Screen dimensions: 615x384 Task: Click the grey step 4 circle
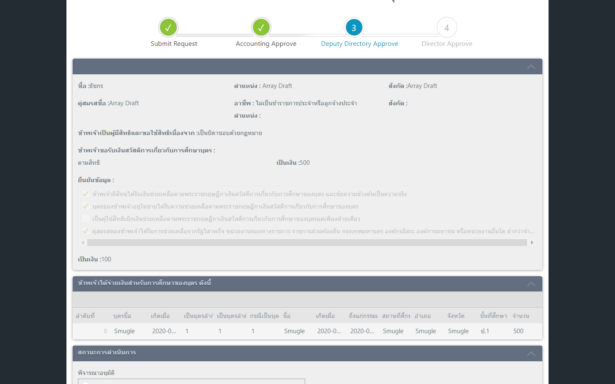446,27
